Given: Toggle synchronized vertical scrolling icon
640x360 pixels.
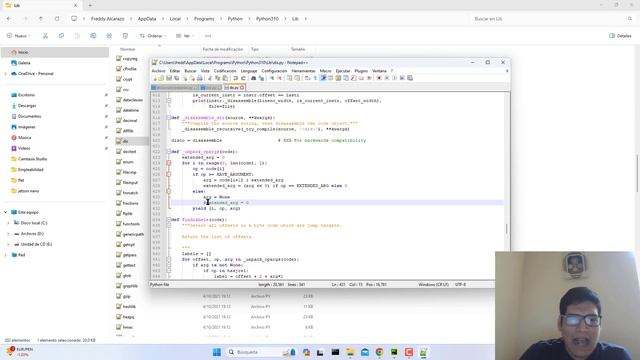Looking at the screenshot, I should click(x=289, y=78).
